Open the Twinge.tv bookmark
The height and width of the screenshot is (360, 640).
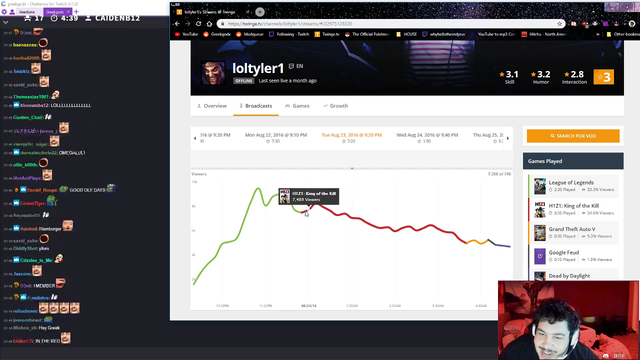(327, 34)
